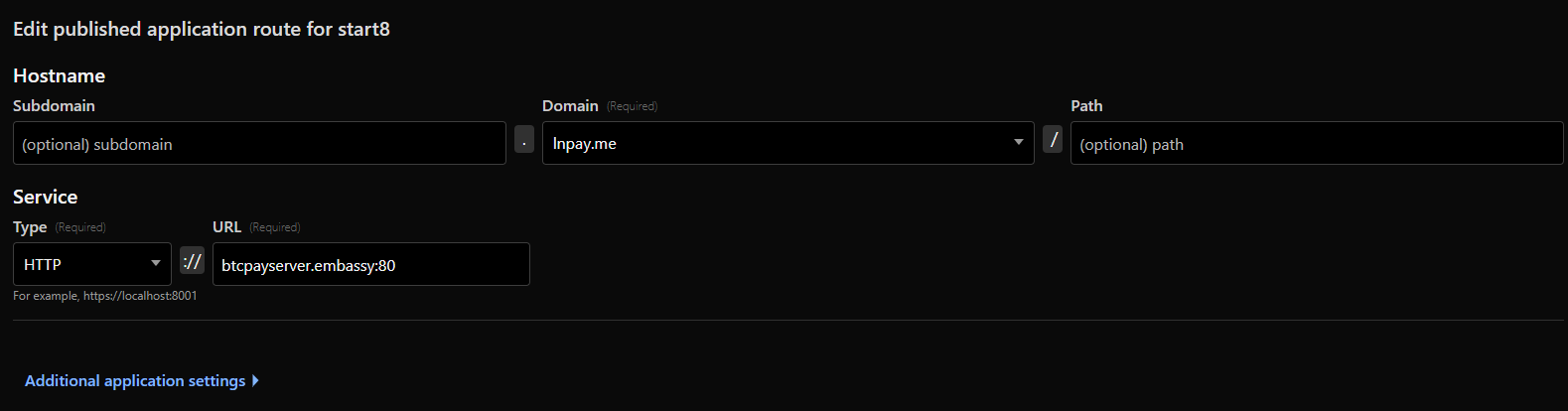Image resolution: width=1568 pixels, height=411 pixels.
Task: Click the Service section heading
Action: (45, 198)
